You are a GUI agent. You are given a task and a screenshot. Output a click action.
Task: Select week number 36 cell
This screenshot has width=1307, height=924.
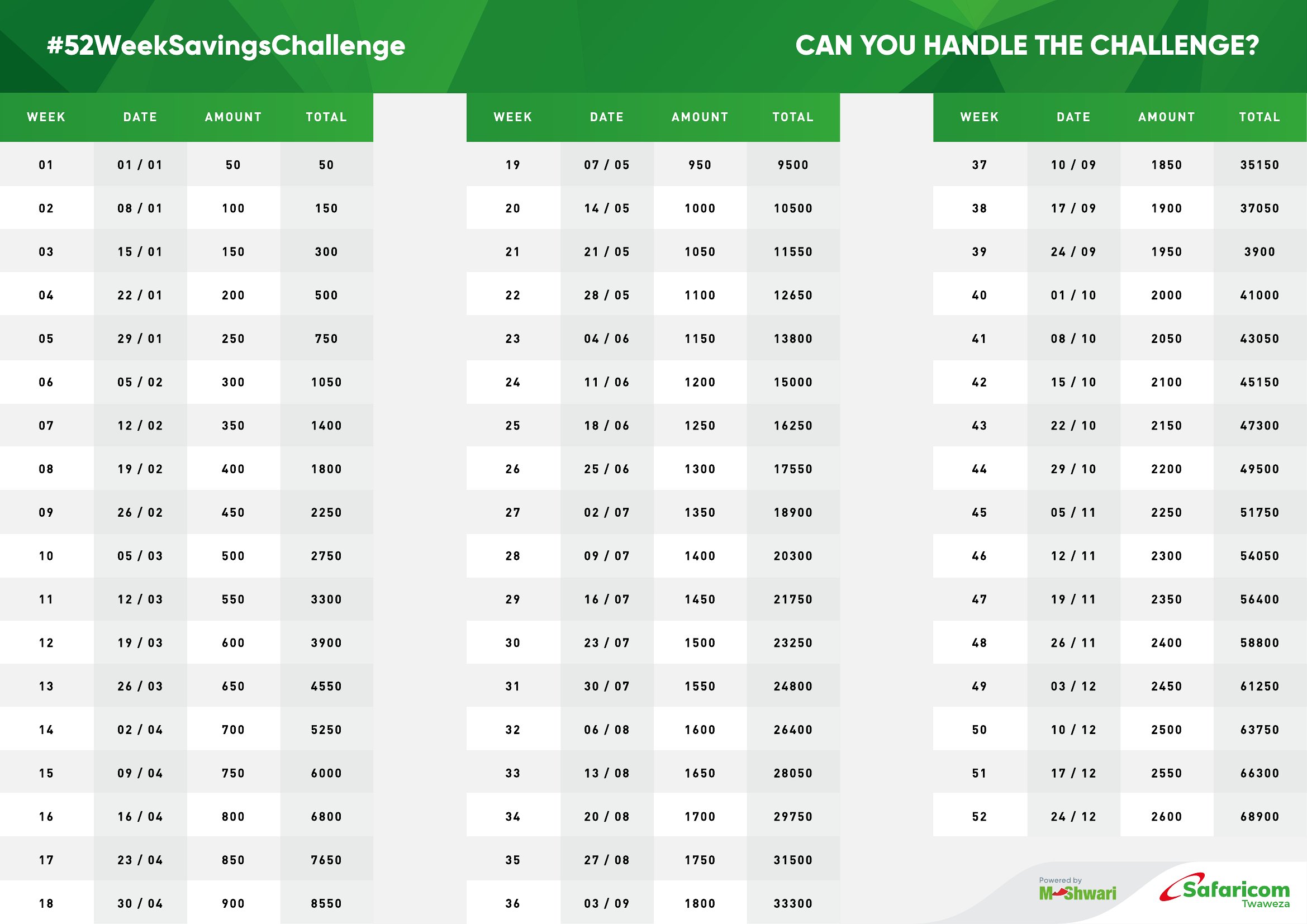(513, 903)
